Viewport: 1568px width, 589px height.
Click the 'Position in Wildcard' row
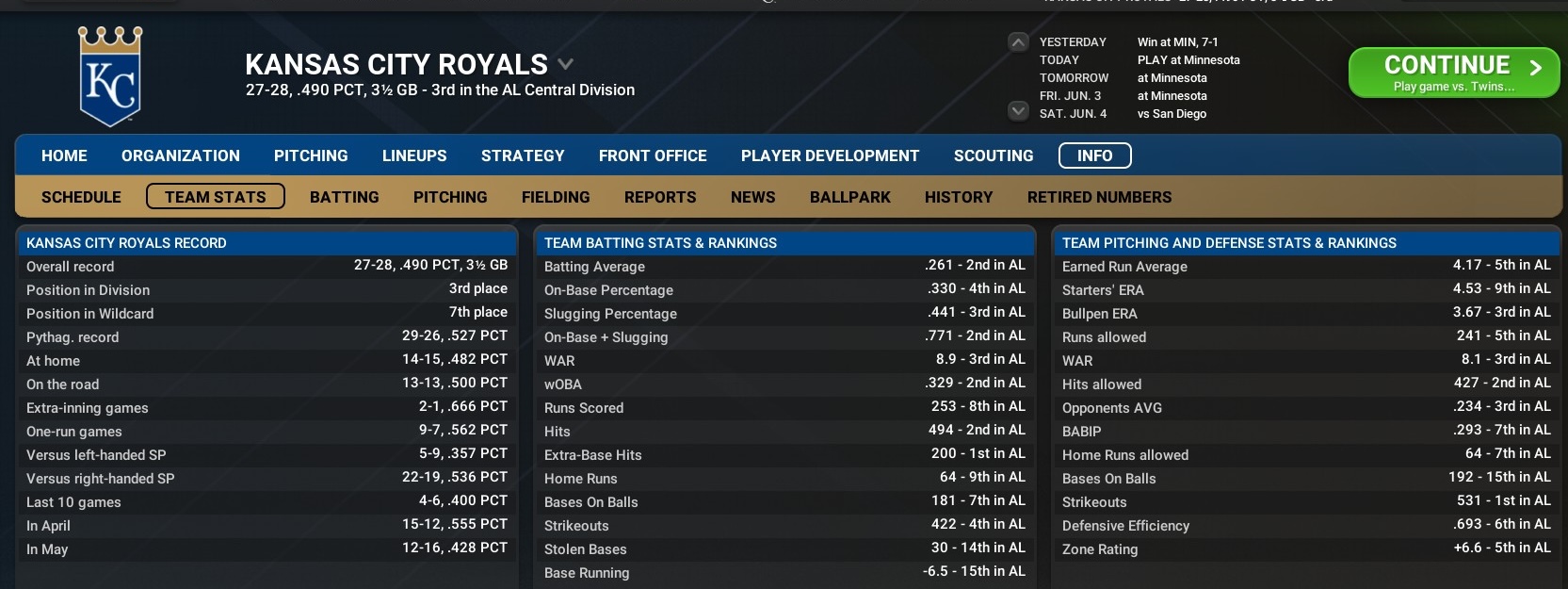[267, 313]
